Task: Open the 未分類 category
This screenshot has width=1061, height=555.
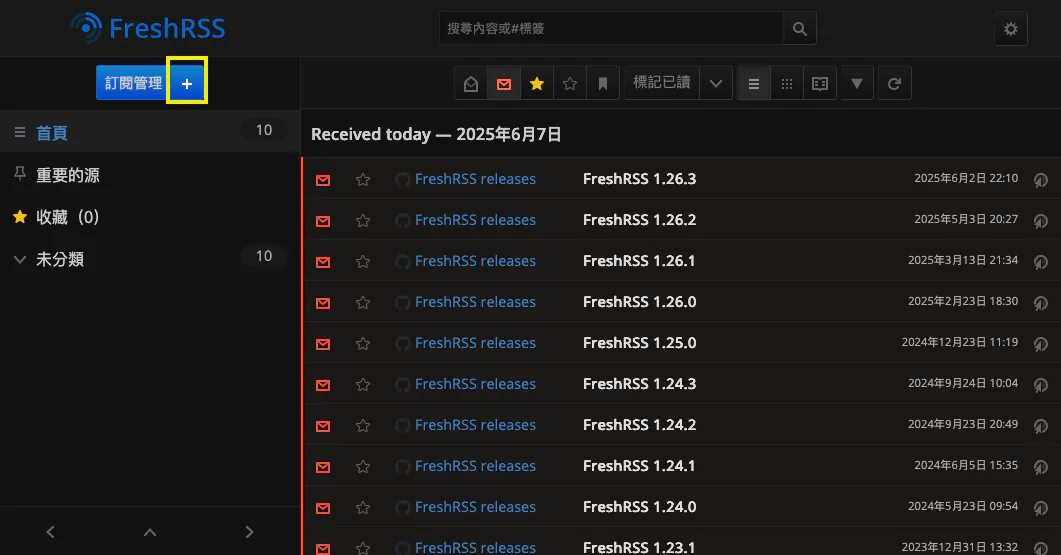Action: (60, 259)
